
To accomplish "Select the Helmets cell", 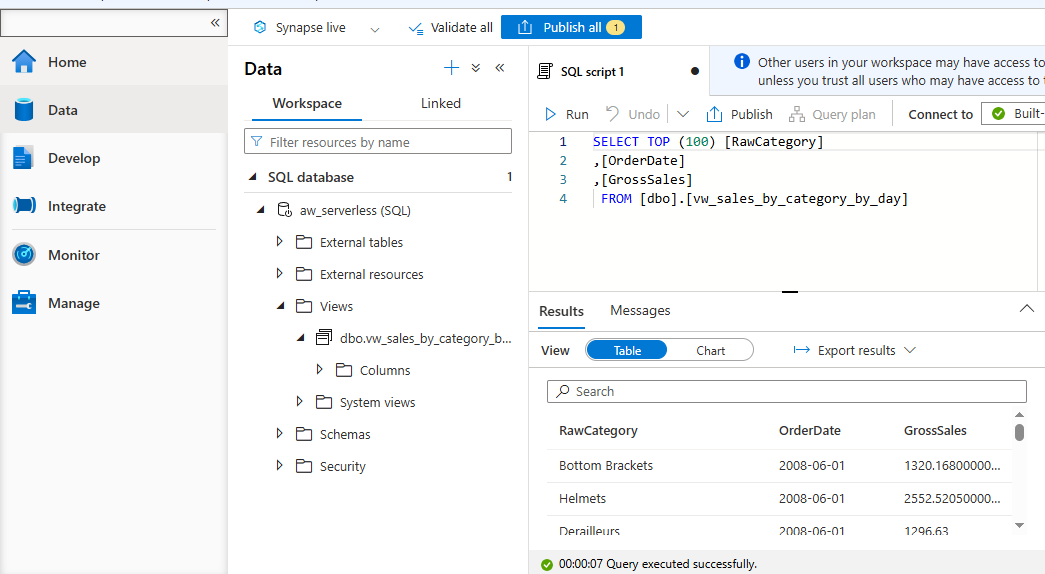I will point(582,498).
